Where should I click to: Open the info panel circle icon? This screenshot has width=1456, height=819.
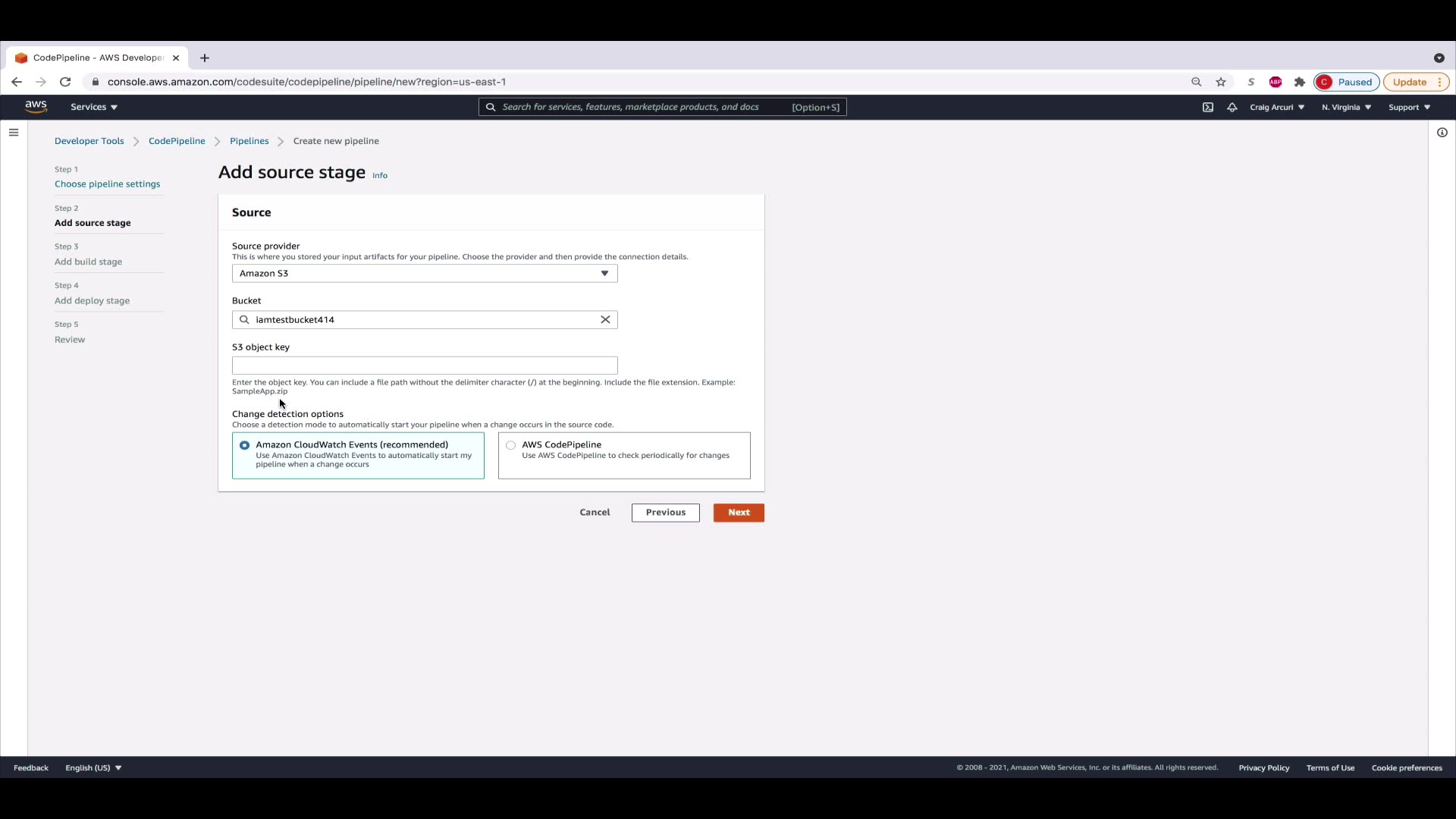tap(1442, 133)
